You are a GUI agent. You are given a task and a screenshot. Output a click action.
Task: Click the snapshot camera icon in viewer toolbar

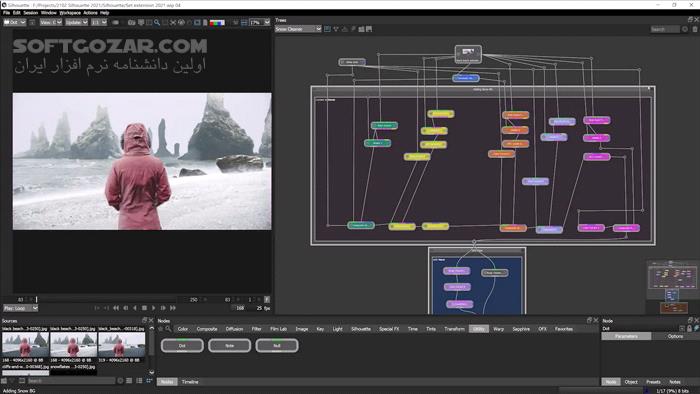coord(131,22)
